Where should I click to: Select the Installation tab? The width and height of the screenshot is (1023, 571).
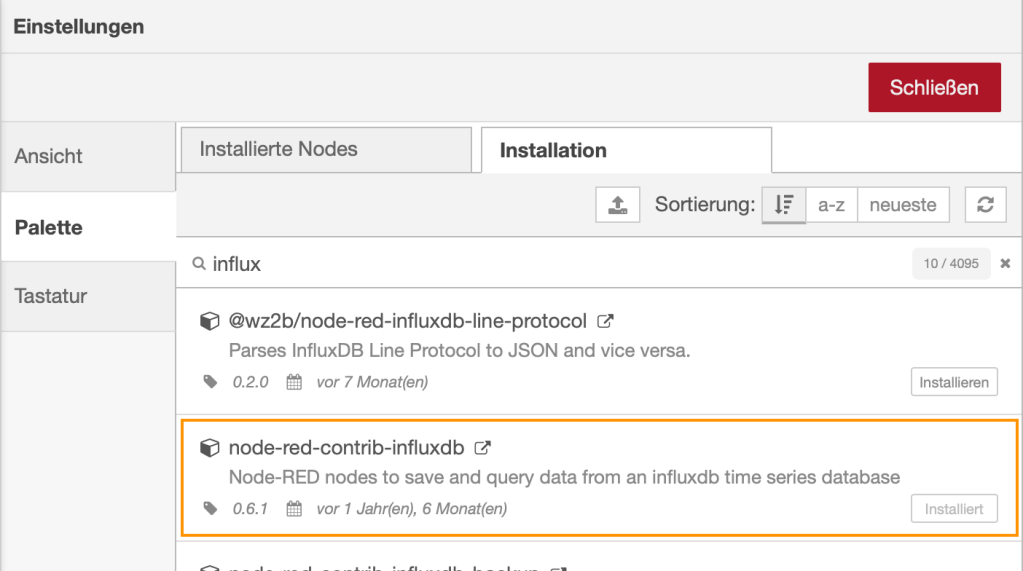[x=626, y=150]
